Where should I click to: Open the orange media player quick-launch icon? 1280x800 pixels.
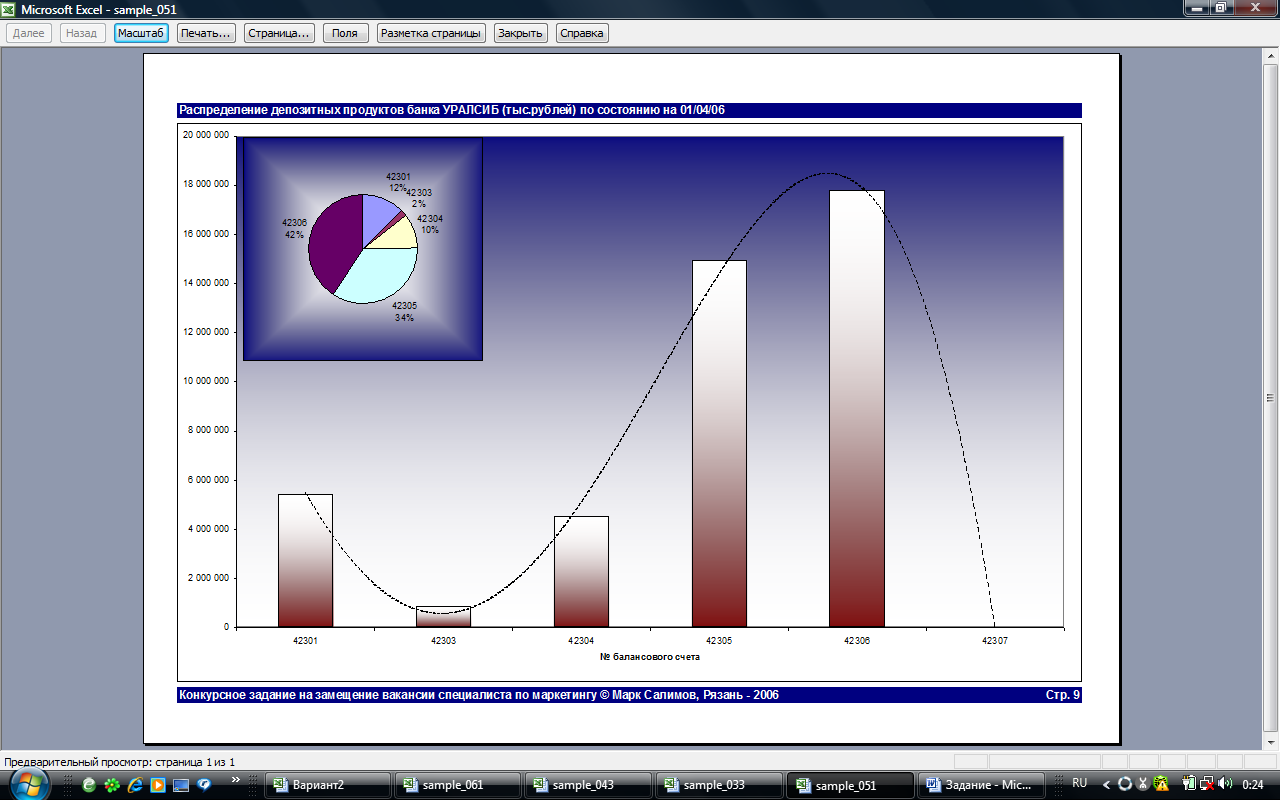pyautogui.click(x=158, y=785)
